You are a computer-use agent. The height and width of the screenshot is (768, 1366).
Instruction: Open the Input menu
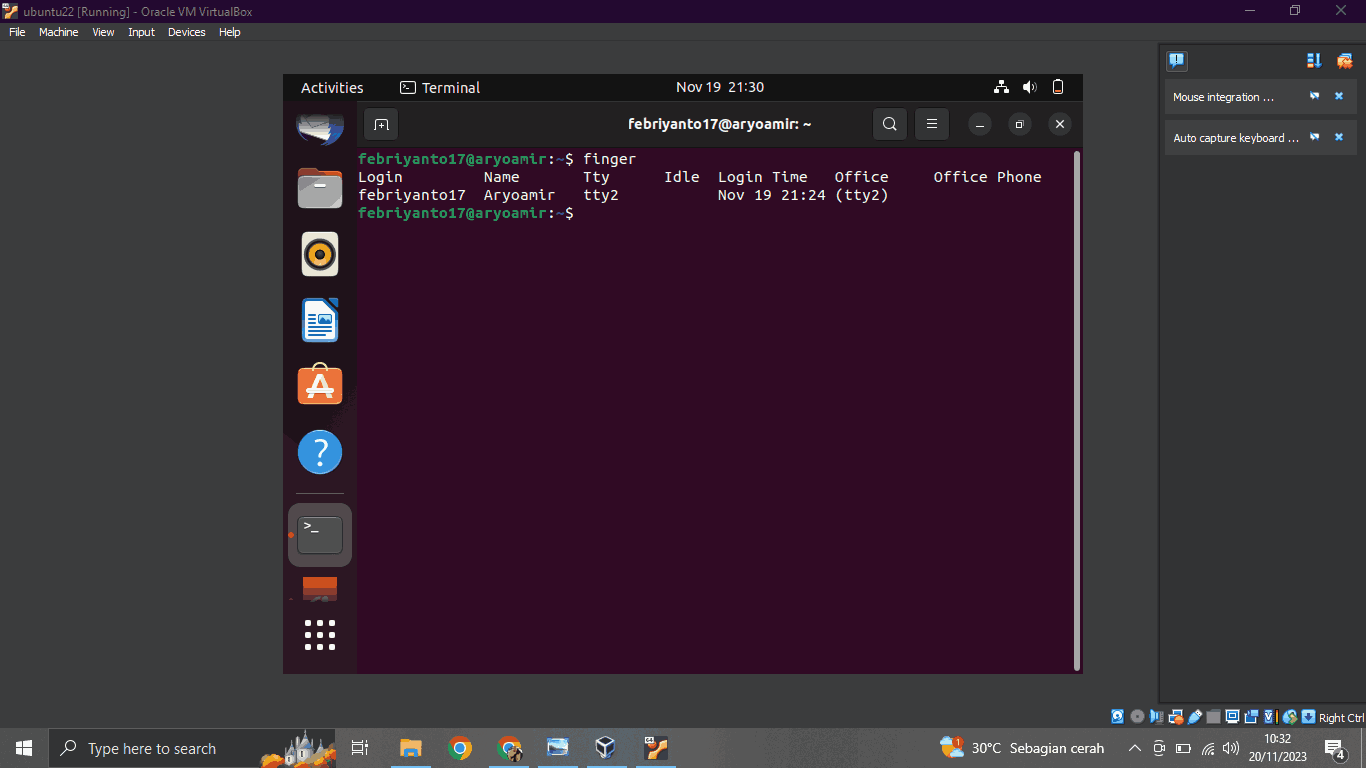click(x=141, y=32)
